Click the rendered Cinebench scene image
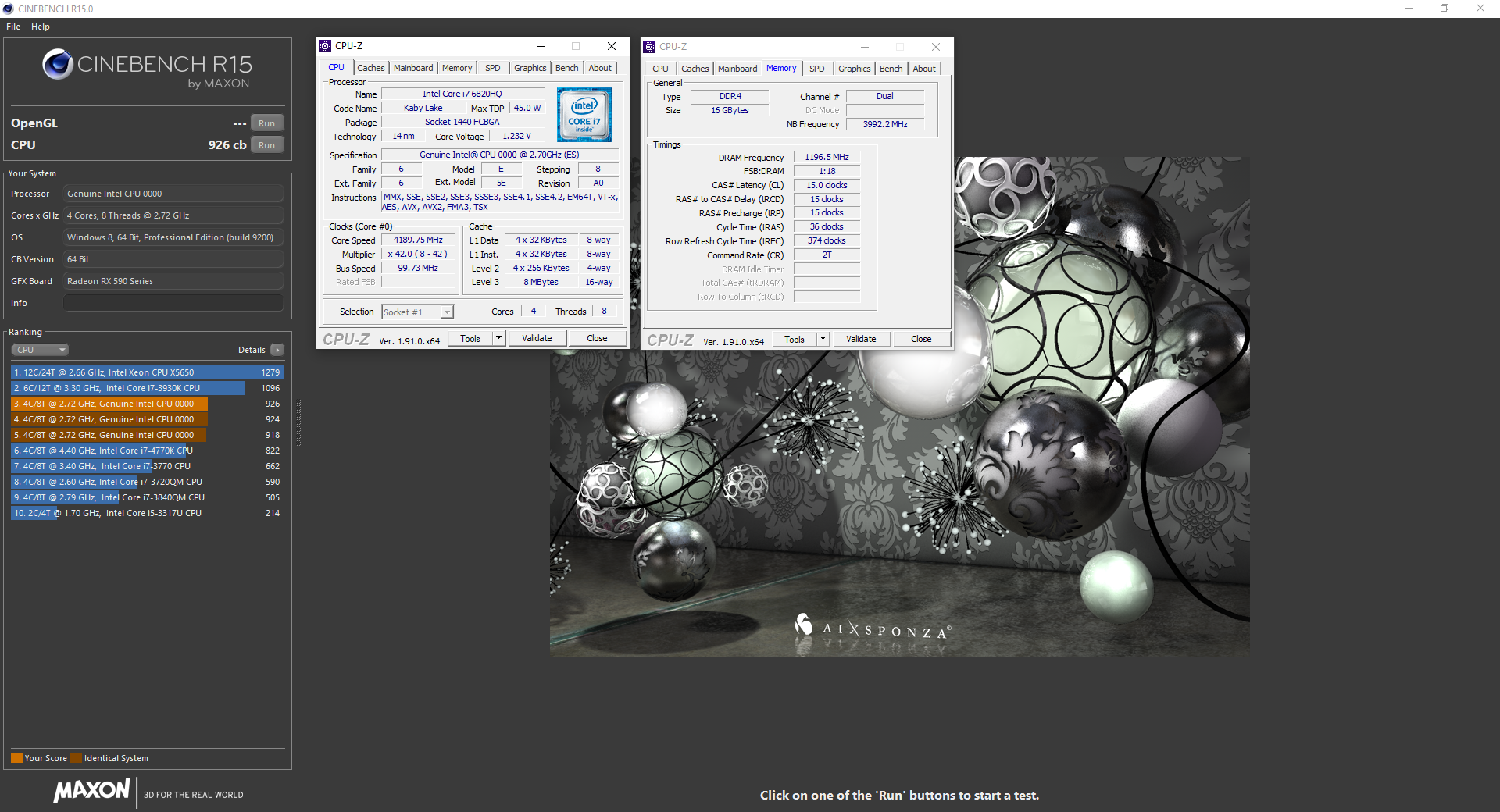Viewport: 1500px width, 812px height. [x=899, y=406]
